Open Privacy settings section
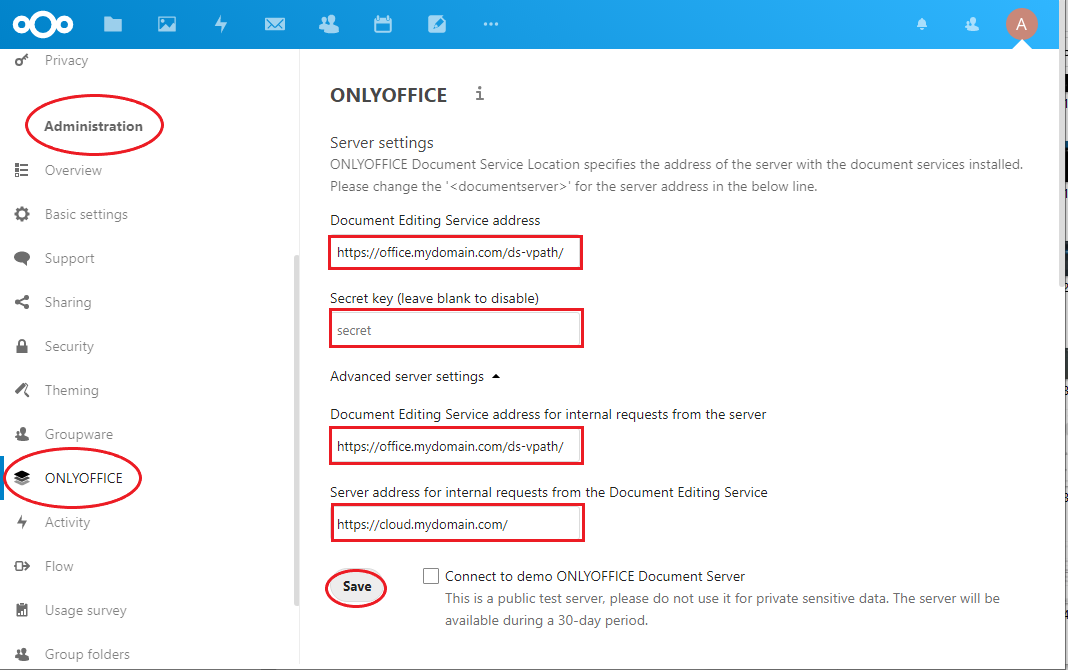The width and height of the screenshot is (1068, 670). point(66,61)
